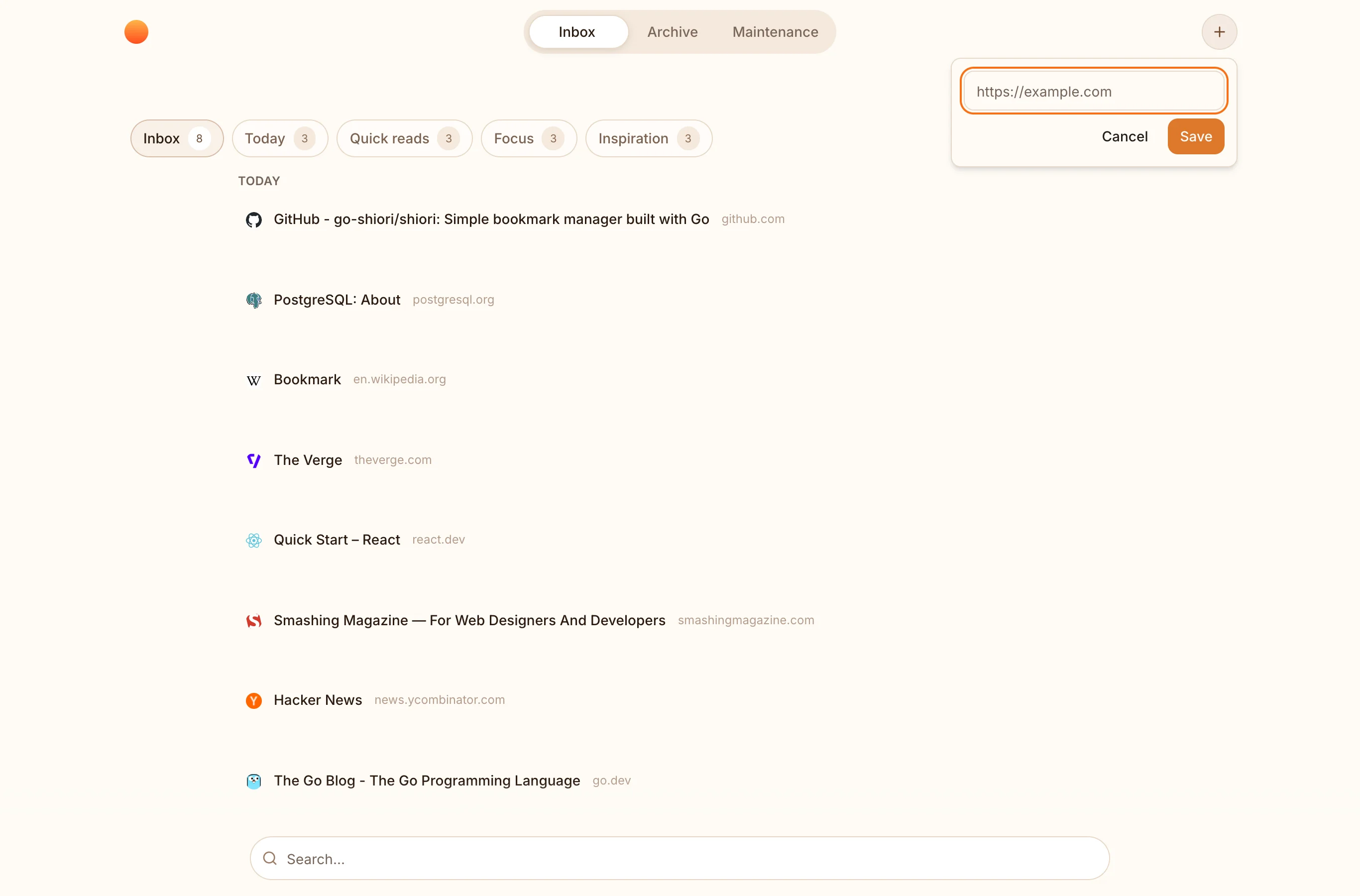Click The Verge favicon icon
Image resolution: width=1360 pixels, height=896 pixels.
pyautogui.click(x=254, y=460)
